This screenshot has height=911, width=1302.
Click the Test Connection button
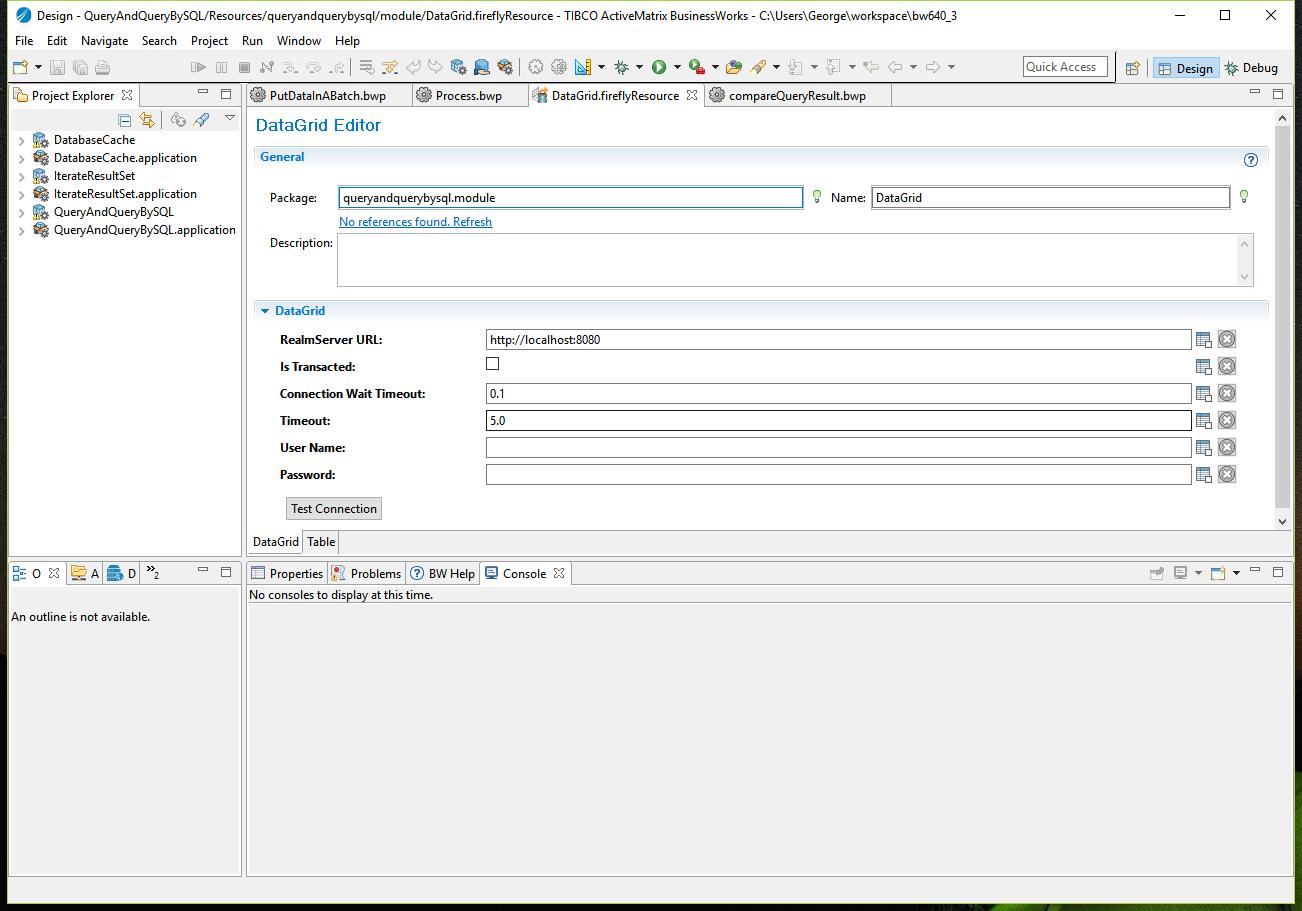333,509
